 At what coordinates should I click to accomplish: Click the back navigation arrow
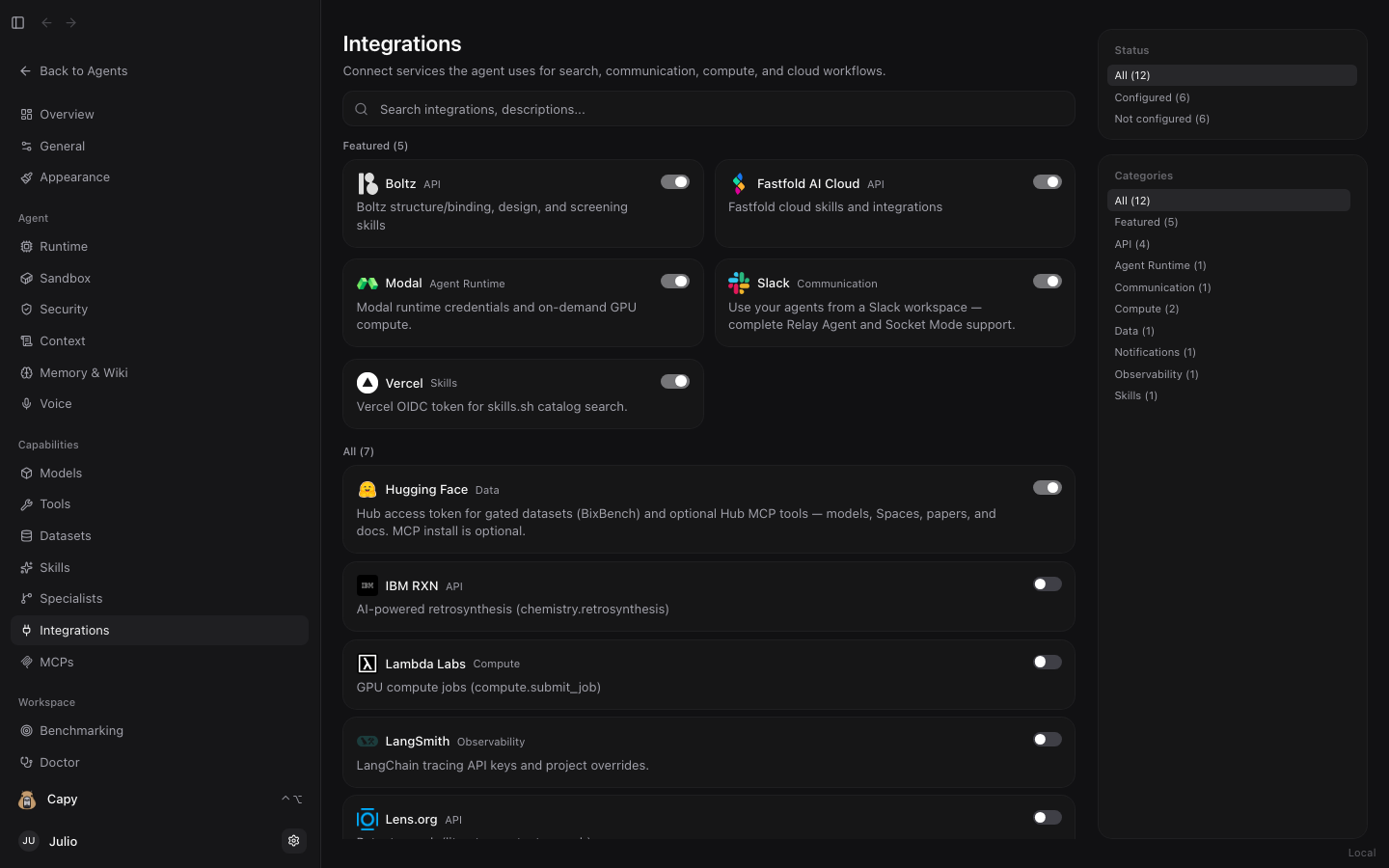[x=46, y=22]
